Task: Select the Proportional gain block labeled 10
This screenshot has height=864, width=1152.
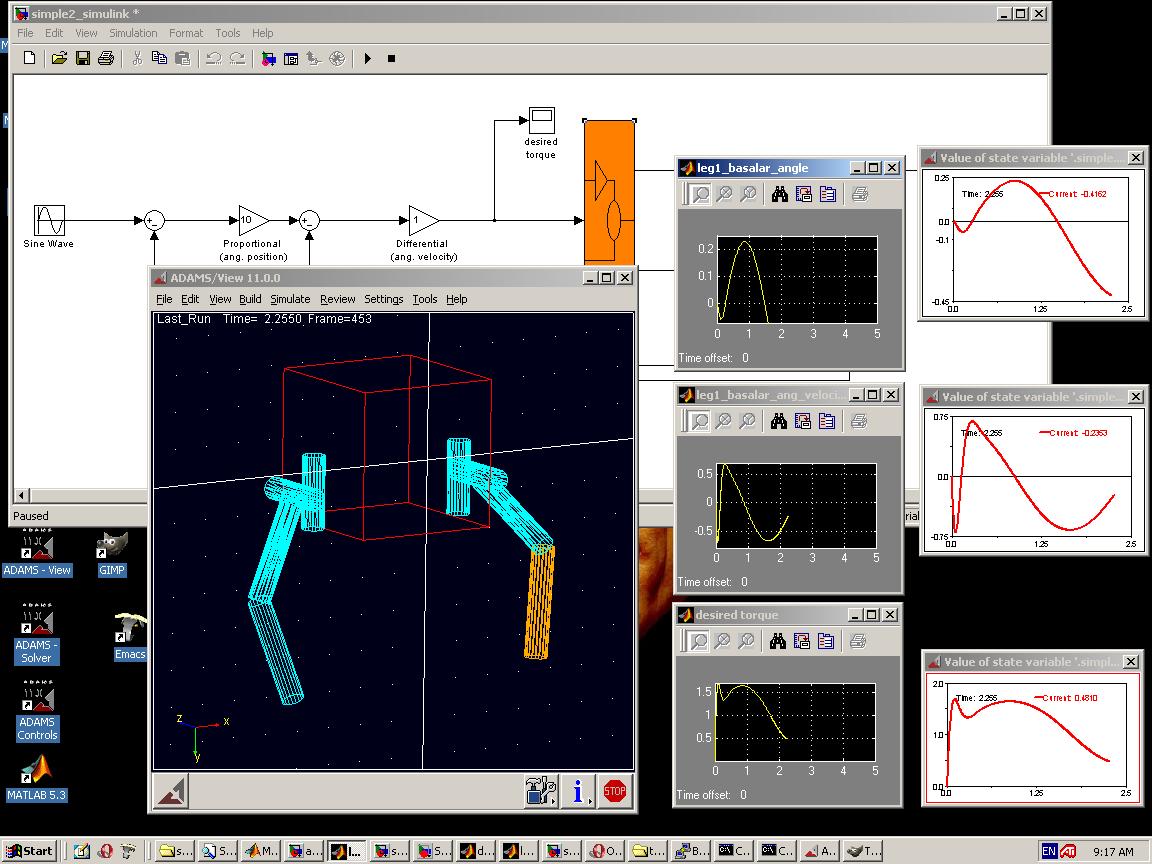Action: tap(252, 220)
